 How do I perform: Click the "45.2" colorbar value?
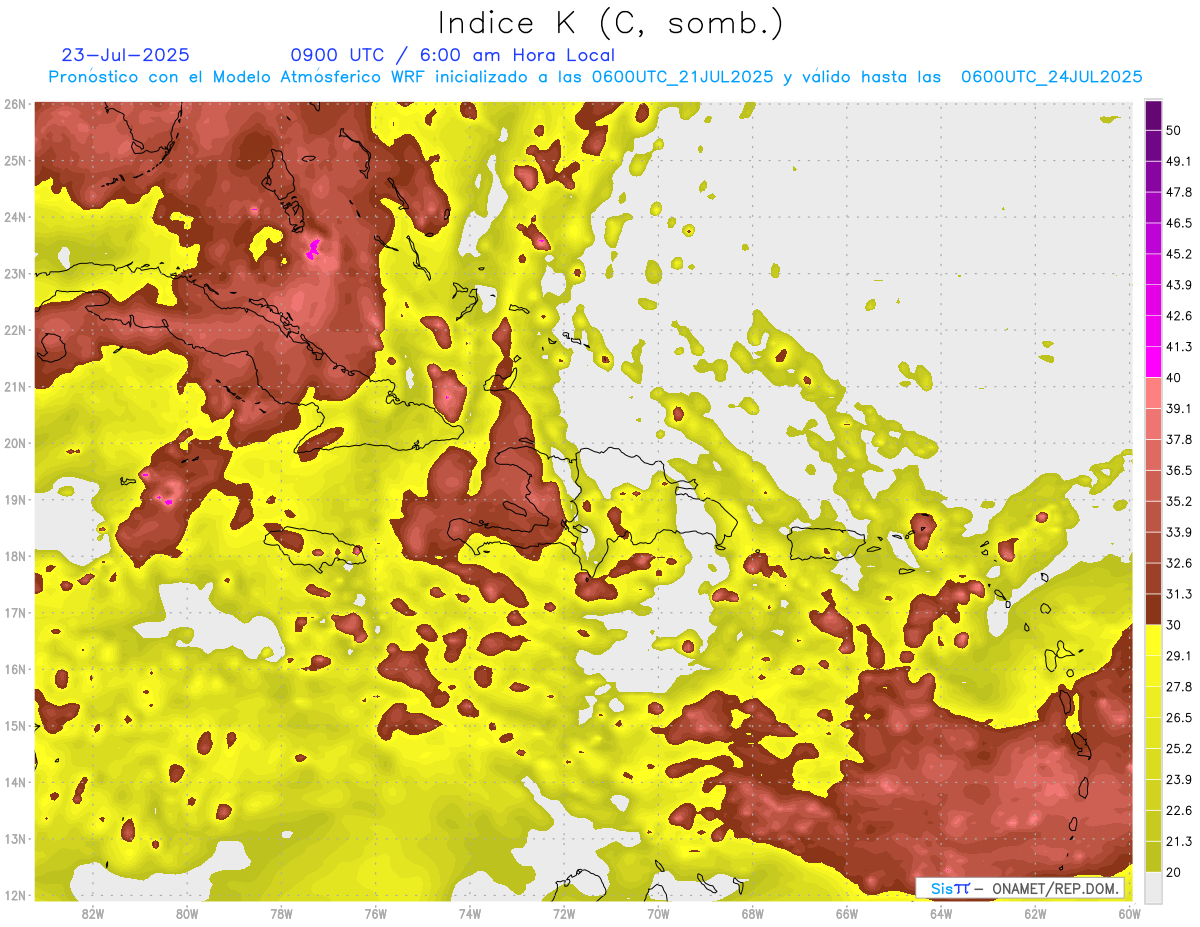pyautogui.click(x=1180, y=254)
